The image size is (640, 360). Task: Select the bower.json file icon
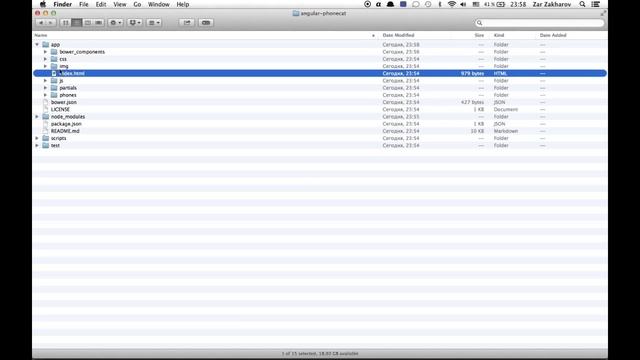tap(46, 102)
